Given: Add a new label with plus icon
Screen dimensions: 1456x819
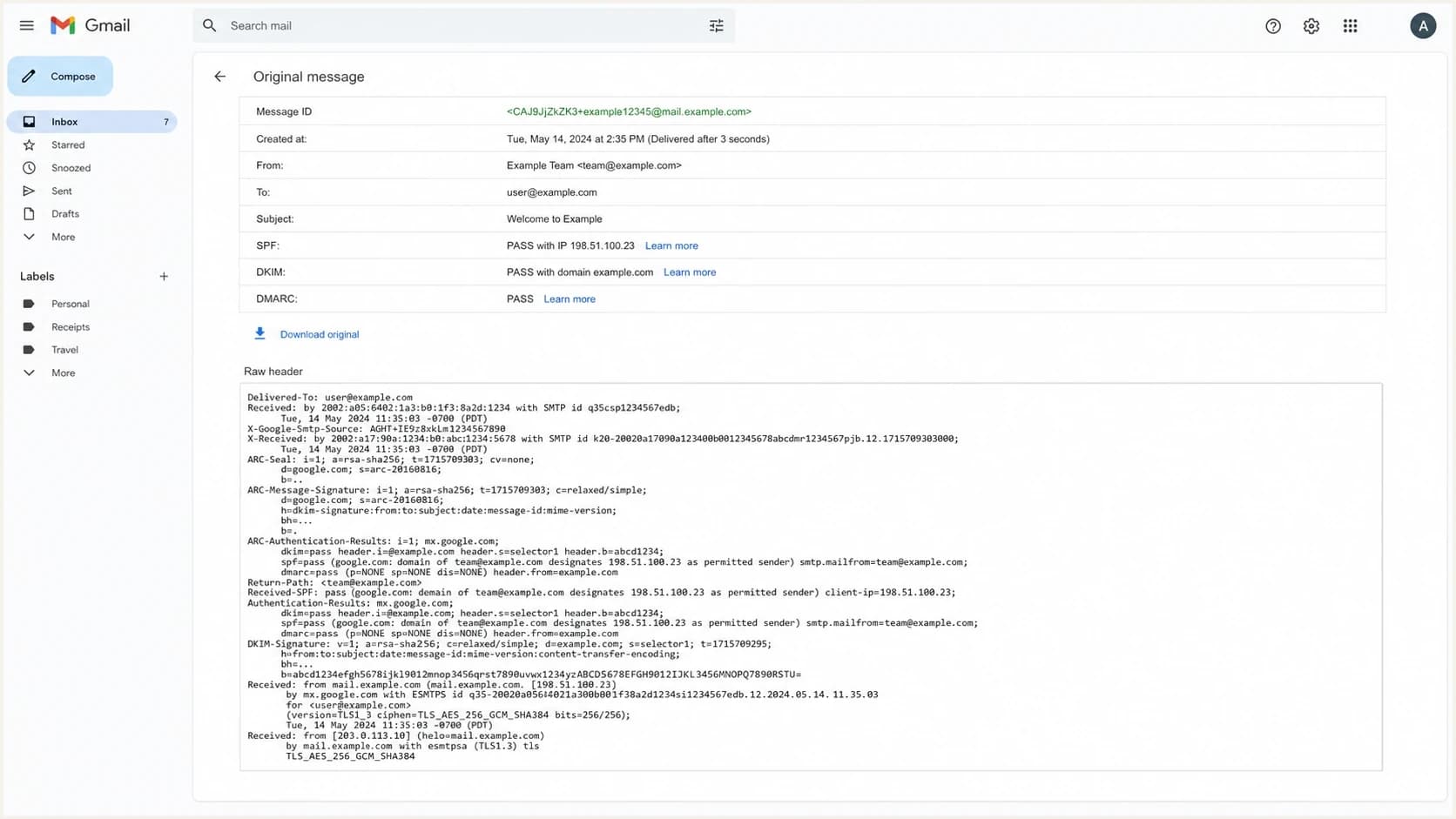Looking at the screenshot, I should point(164,277).
